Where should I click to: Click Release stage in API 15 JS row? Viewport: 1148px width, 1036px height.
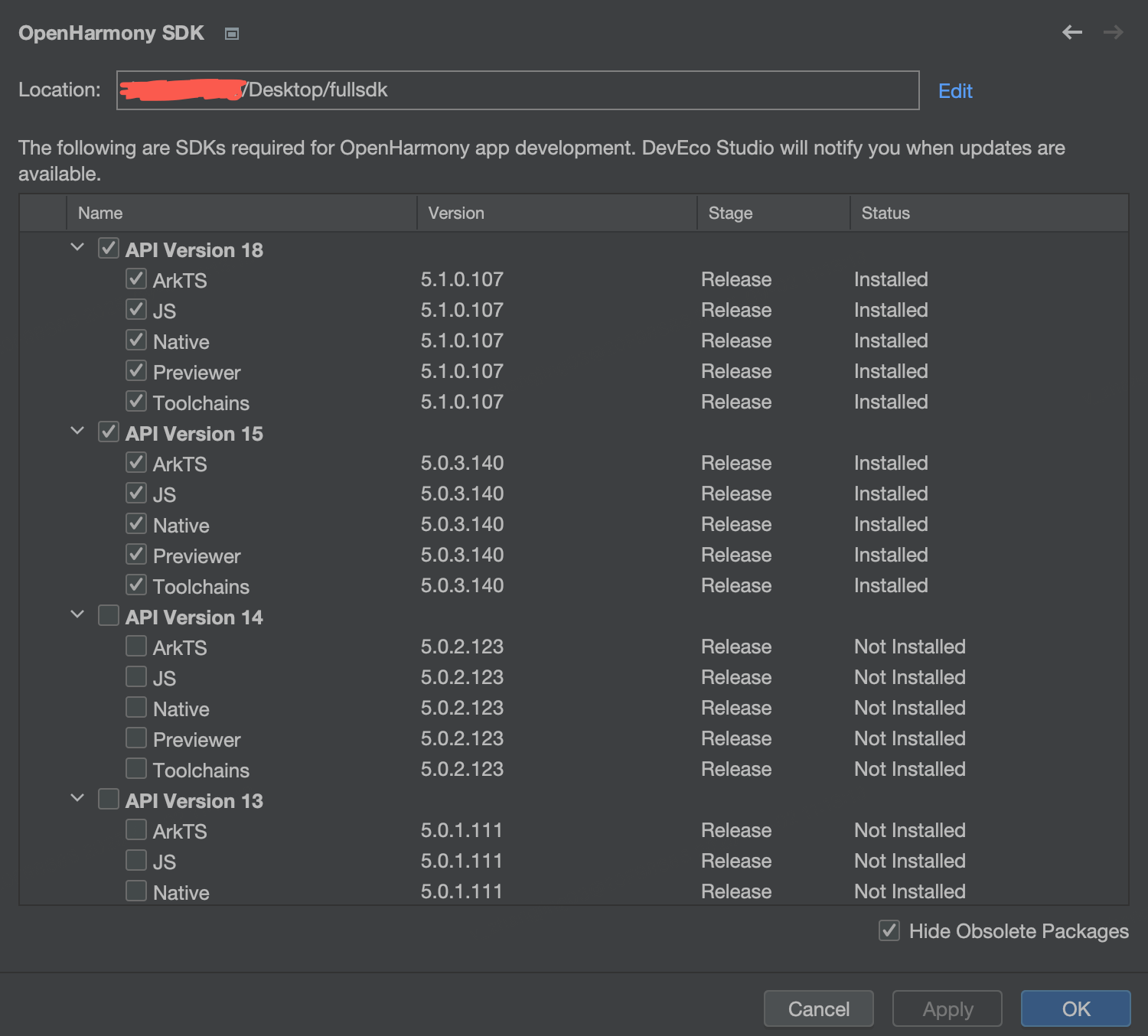coord(736,494)
